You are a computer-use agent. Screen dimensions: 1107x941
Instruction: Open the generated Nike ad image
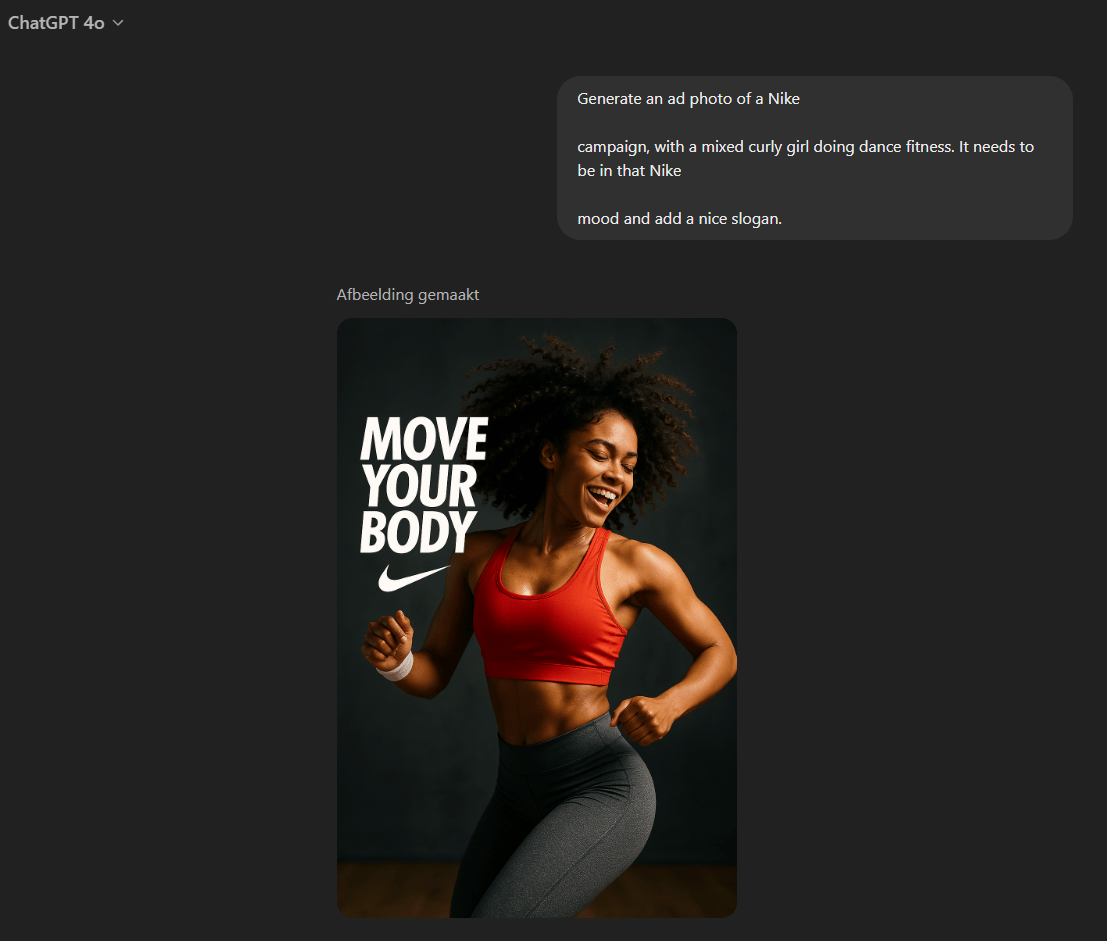pyautogui.click(x=536, y=617)
